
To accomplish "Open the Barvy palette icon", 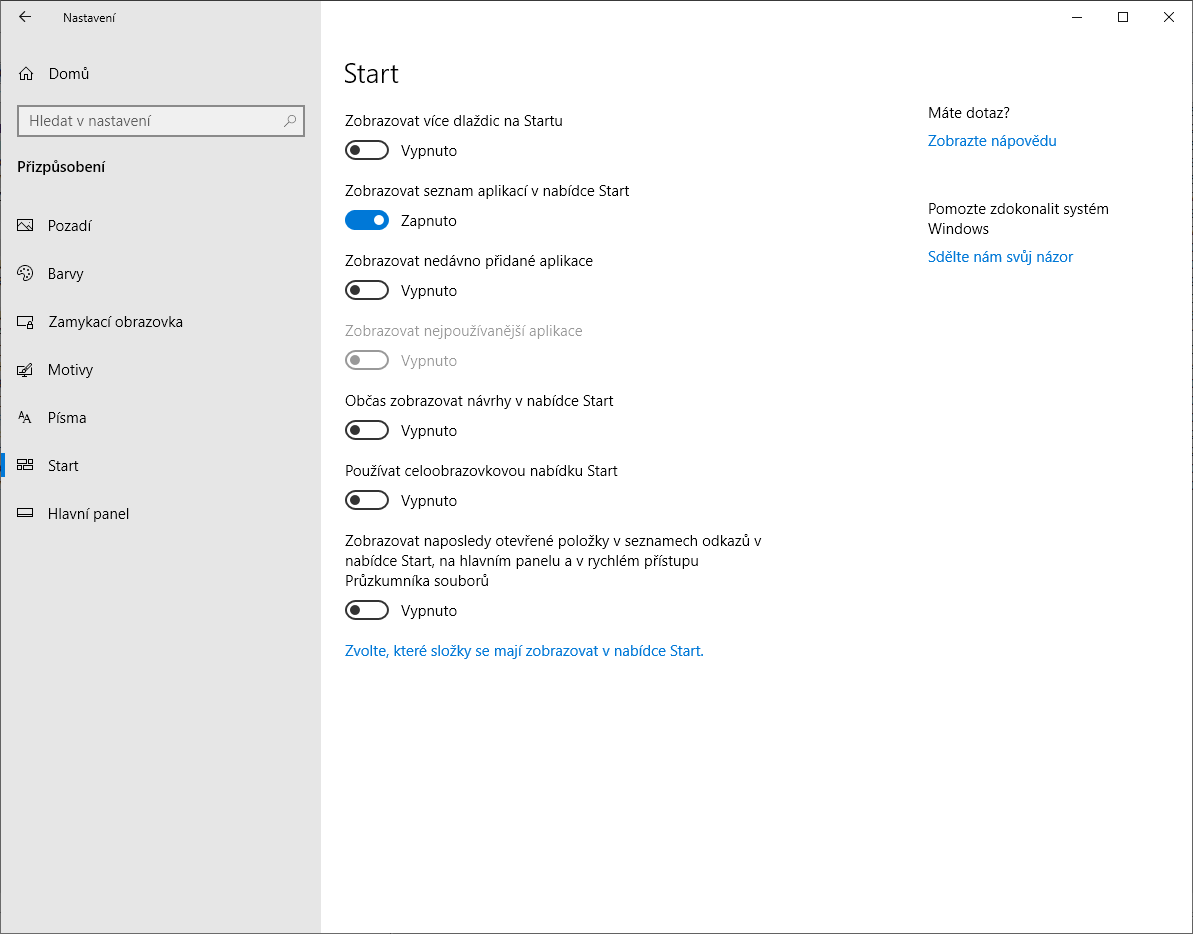I will (26, 274).
